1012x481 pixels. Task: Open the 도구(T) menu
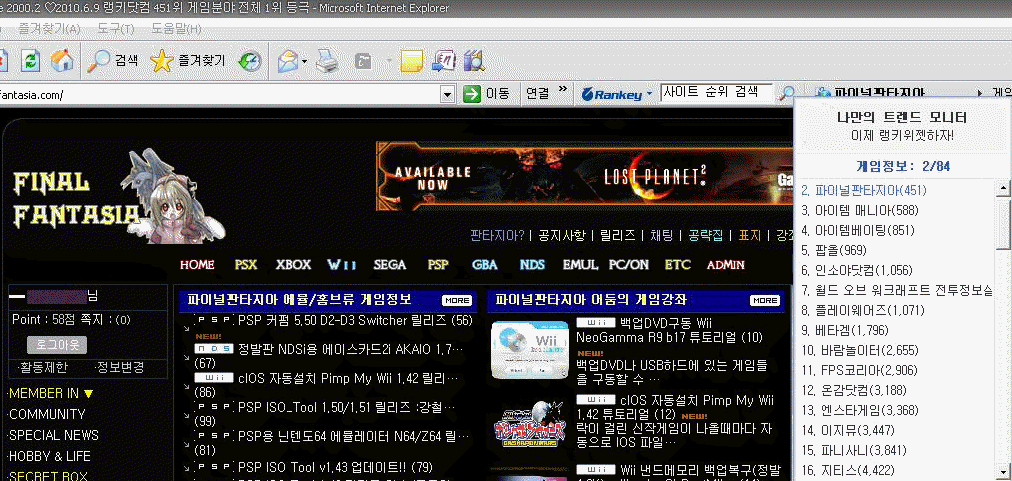(x=116, y=29)
